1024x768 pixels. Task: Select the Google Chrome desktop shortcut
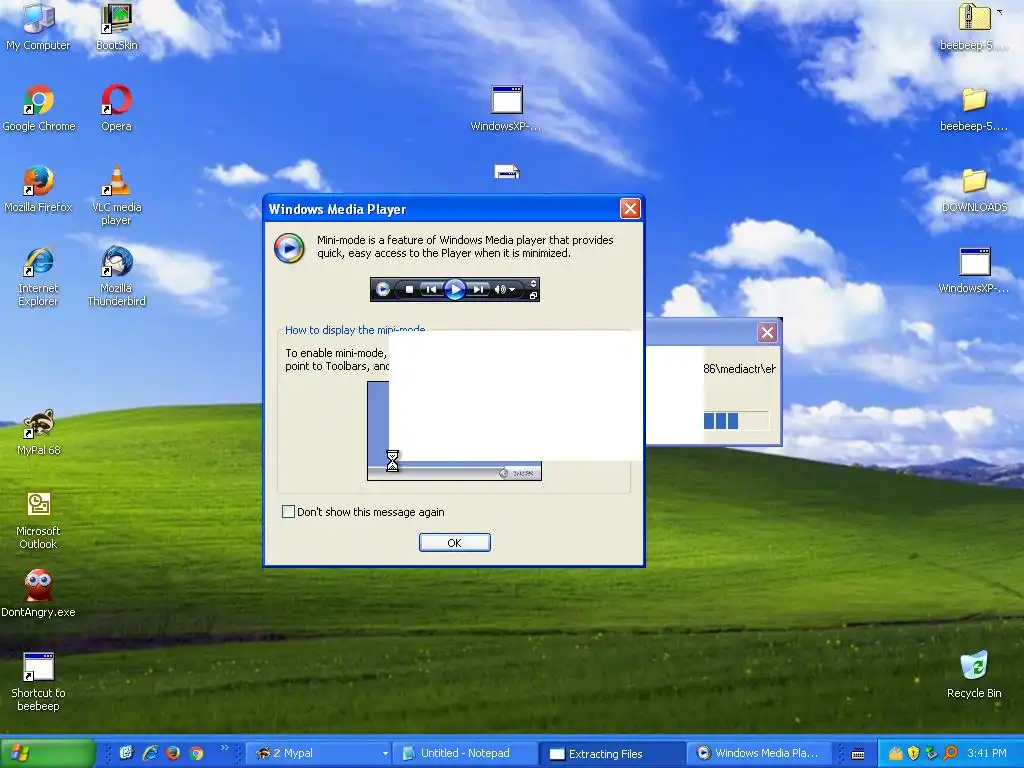click(39, 108)
